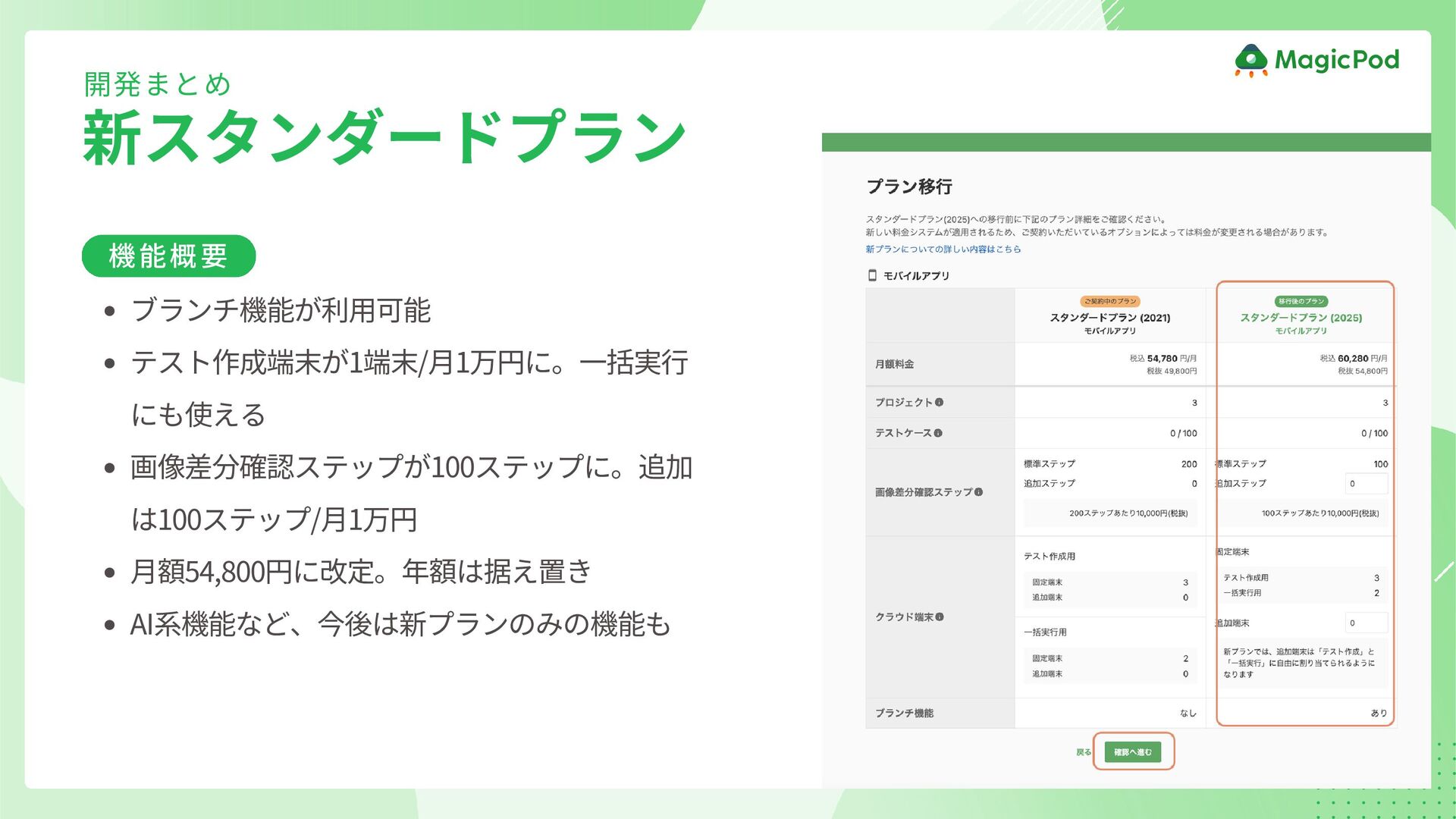Select the スタンダードプラン (2021) heading
The image size is (1456, 819).
click(1109, 318)
